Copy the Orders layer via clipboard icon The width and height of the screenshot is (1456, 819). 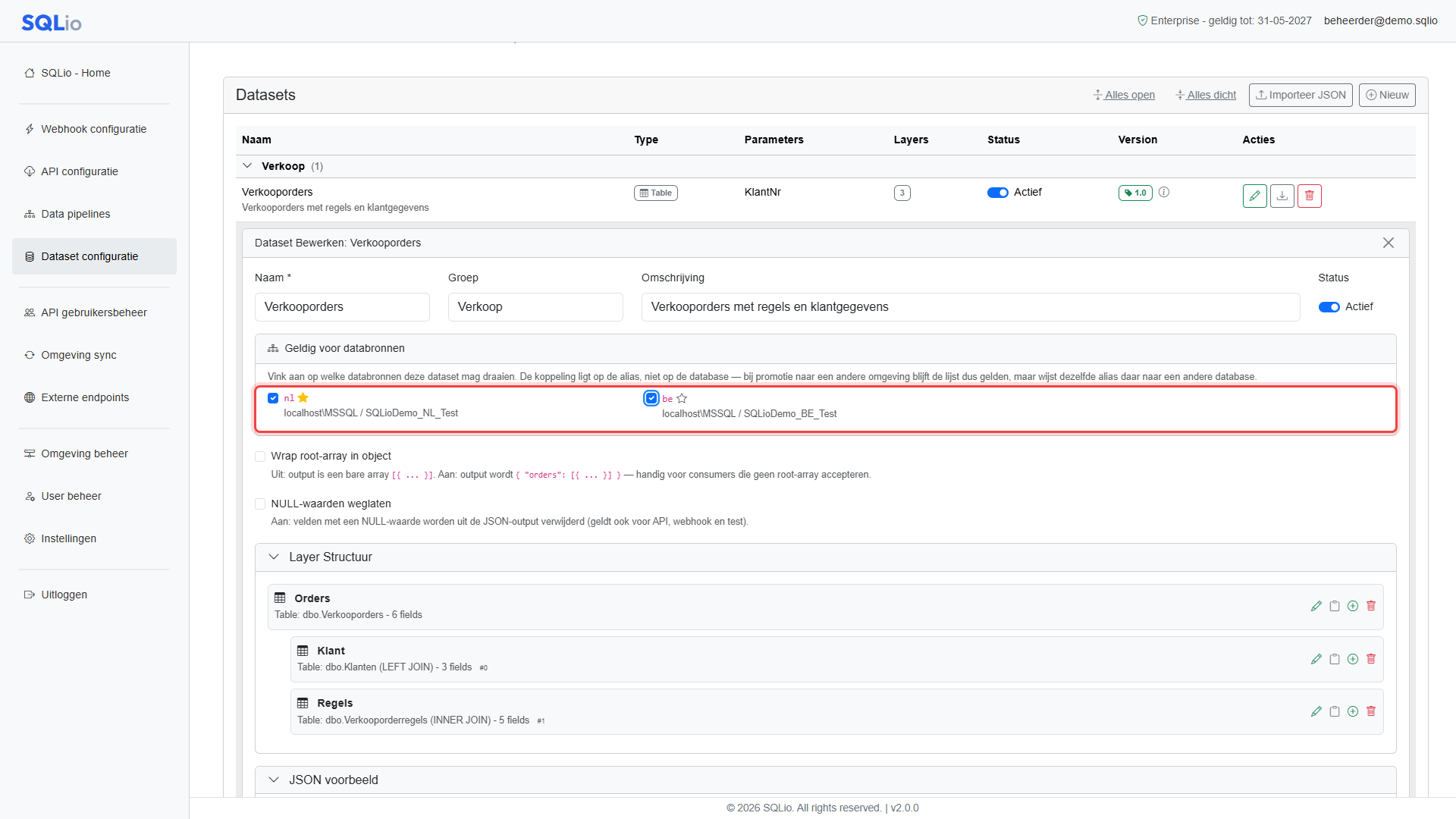click(1335, 606)
